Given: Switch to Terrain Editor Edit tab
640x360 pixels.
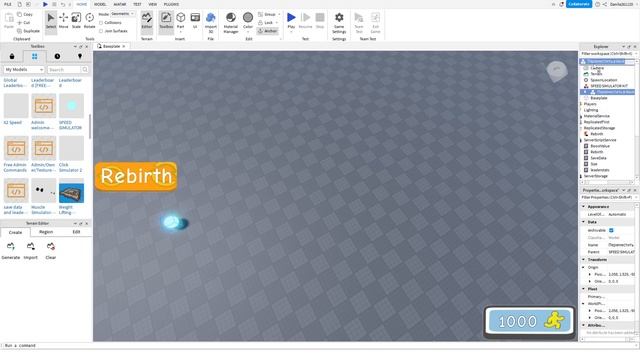Looking at the screenshot, I should [76, 232].
